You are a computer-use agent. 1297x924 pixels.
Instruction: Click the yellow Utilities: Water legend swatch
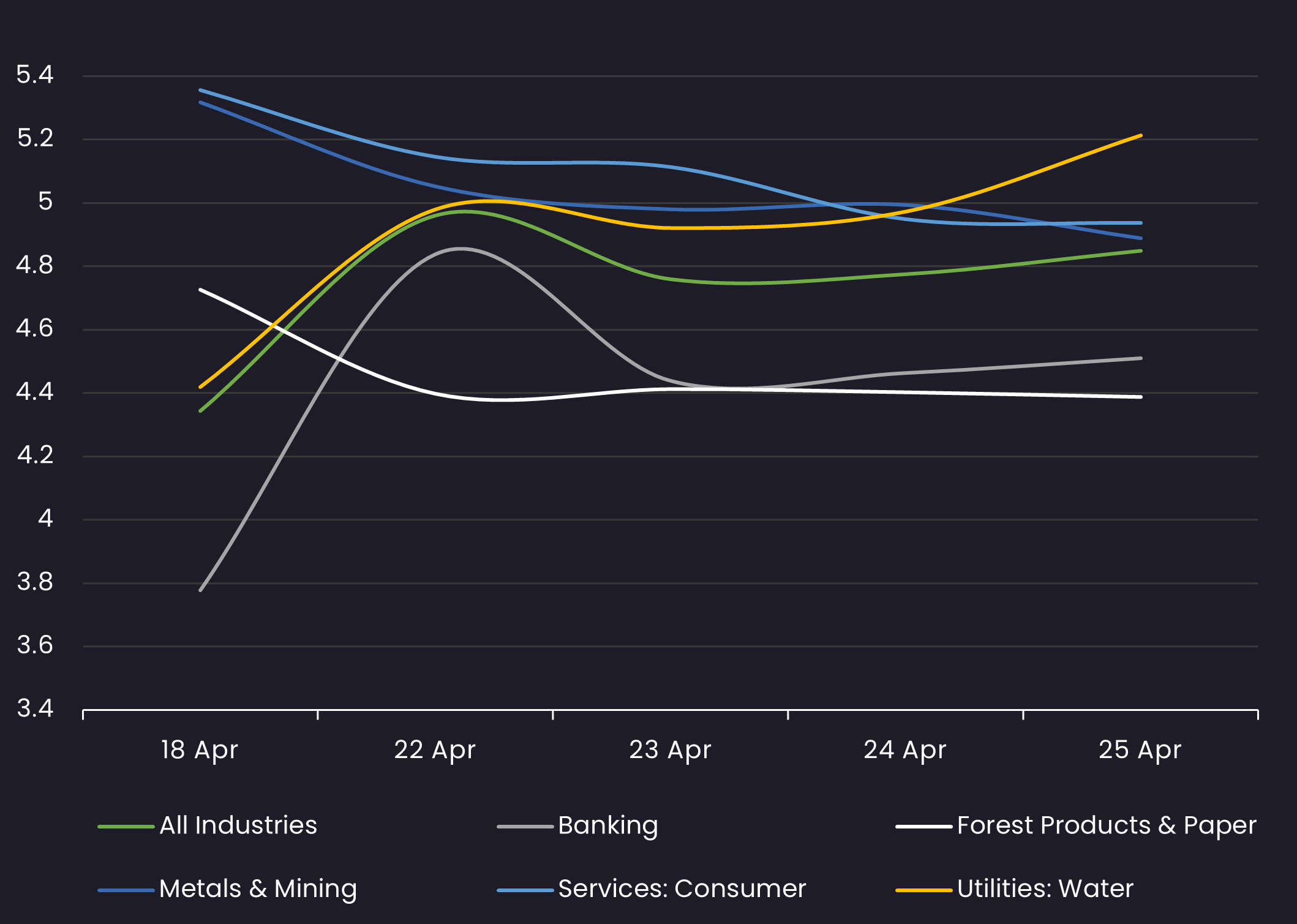pyautogui.click(x=923, y=890)
